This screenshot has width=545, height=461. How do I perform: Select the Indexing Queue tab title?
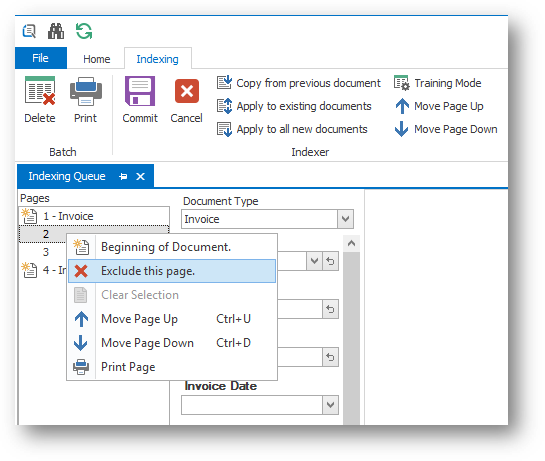(x=67, y=176)
